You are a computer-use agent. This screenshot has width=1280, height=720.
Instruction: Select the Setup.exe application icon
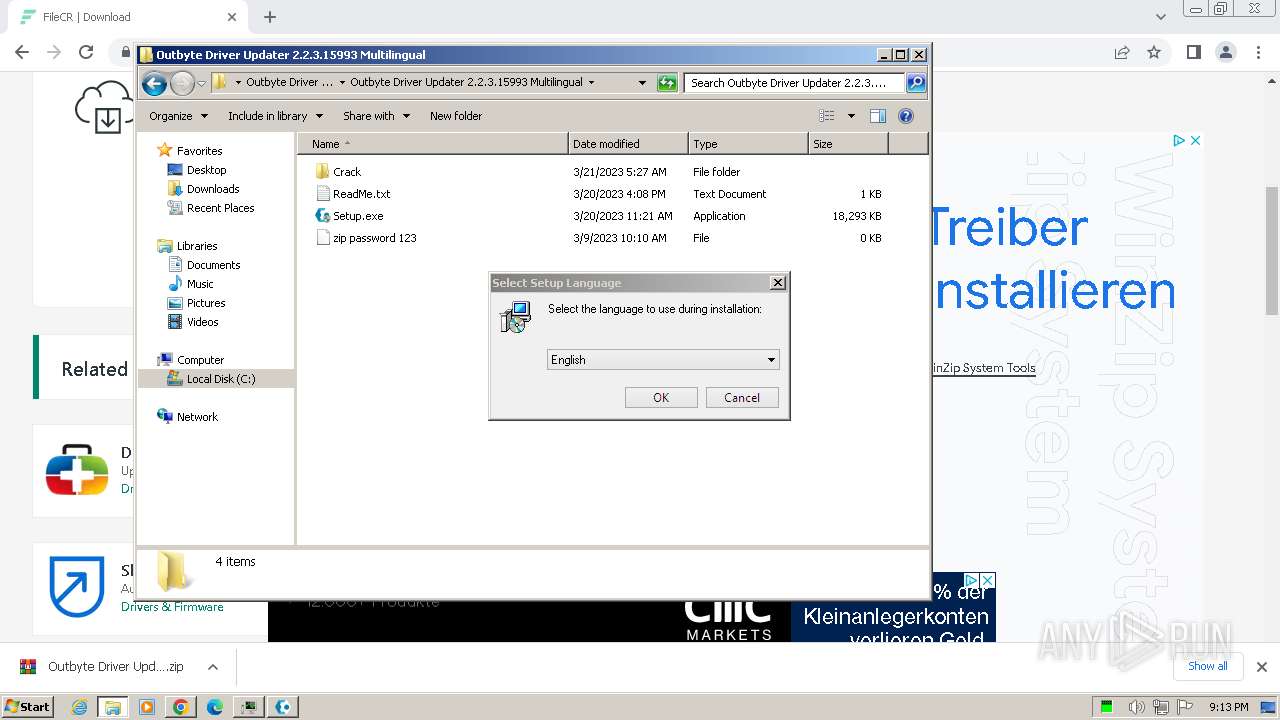coord(322,216)
